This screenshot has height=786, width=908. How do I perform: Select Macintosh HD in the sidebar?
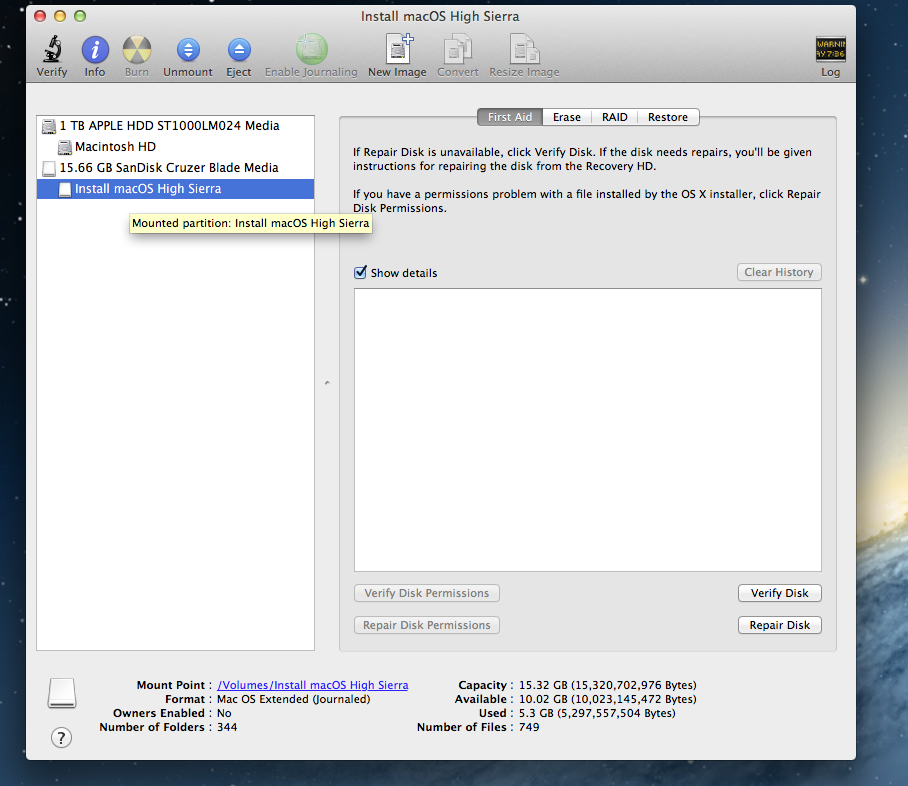click(x=175, y=147)
